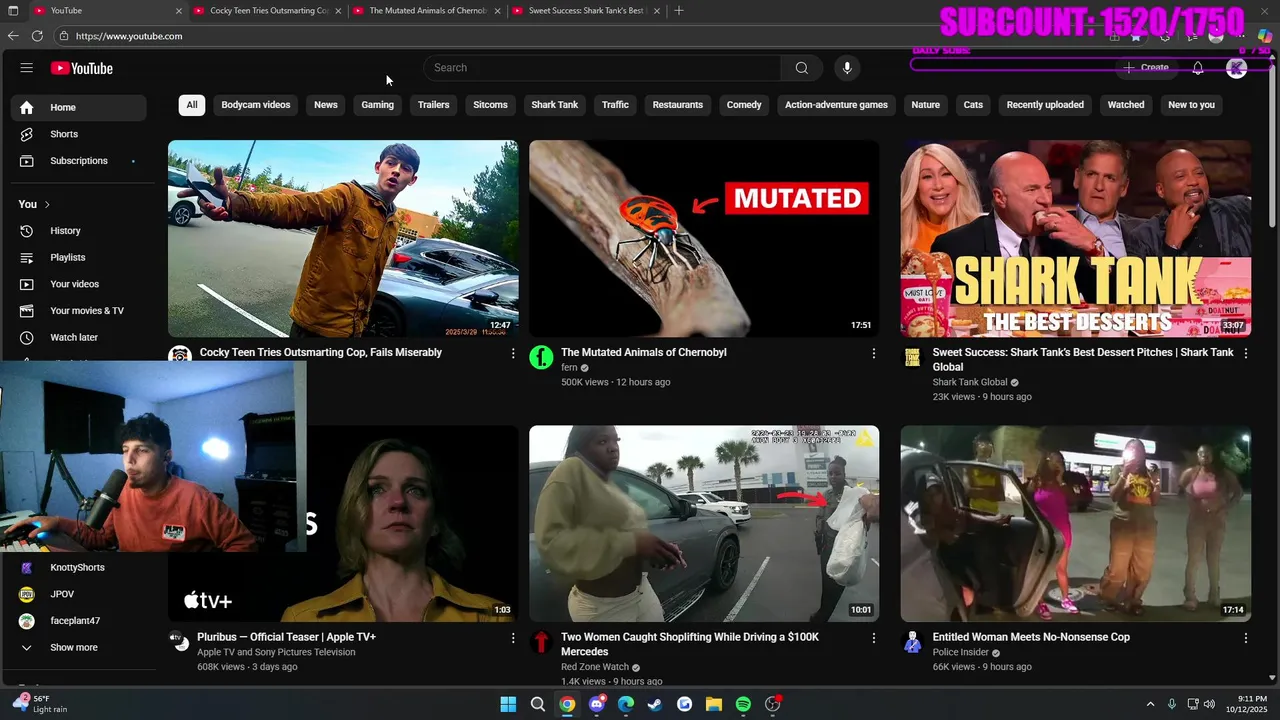Select the Traffic chip

[x=616, y=105]
